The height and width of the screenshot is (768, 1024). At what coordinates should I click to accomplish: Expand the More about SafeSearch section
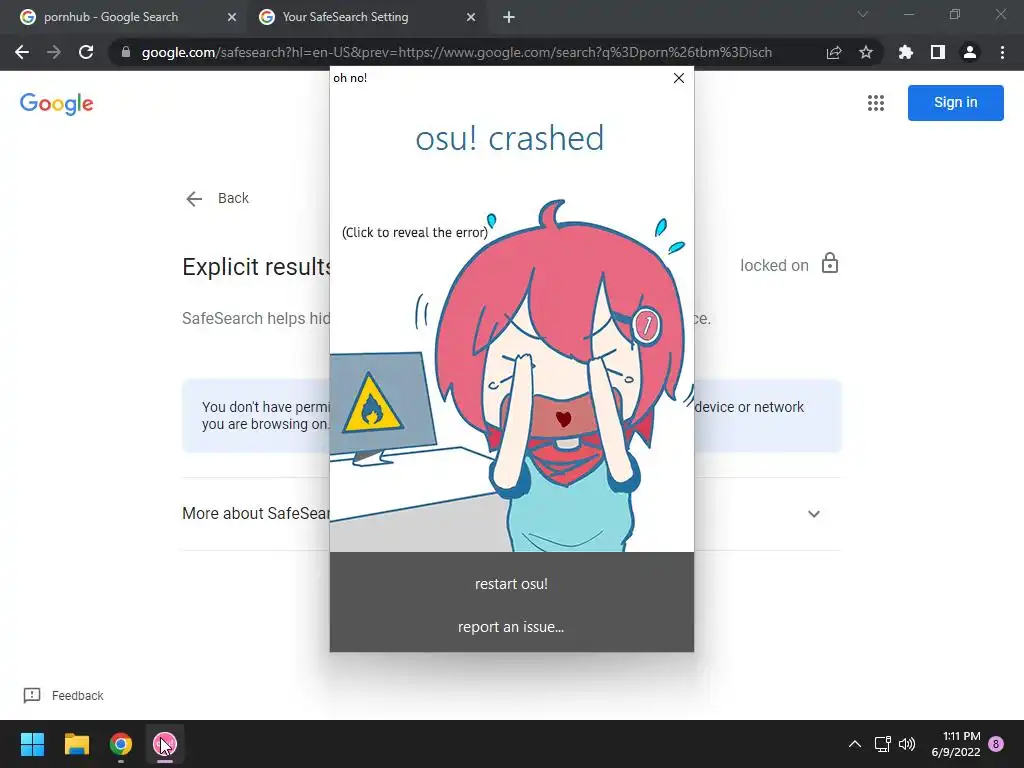[x=814, y=514]
